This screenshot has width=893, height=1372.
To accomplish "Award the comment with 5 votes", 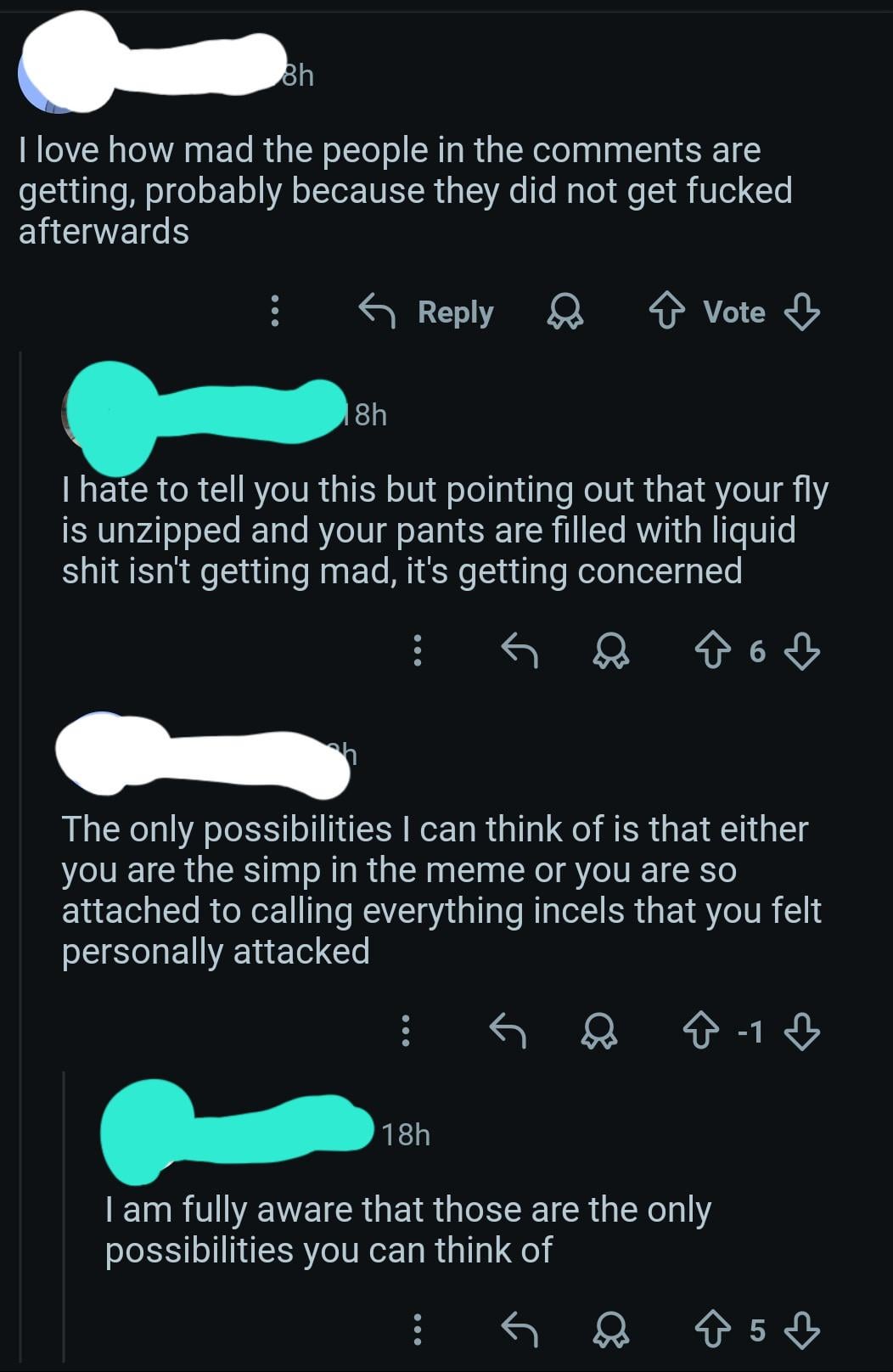I will pyautogui.click(x=610, y=1330).
